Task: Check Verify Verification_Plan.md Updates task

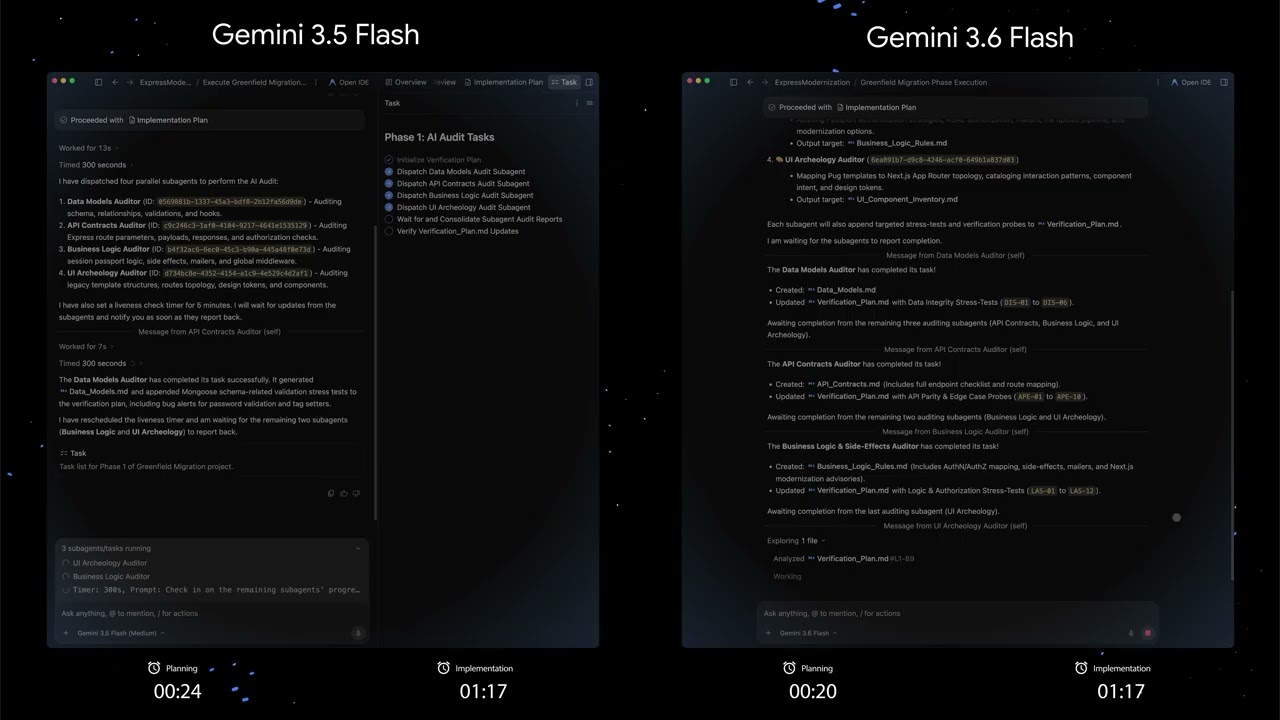Action: [389, 231]
